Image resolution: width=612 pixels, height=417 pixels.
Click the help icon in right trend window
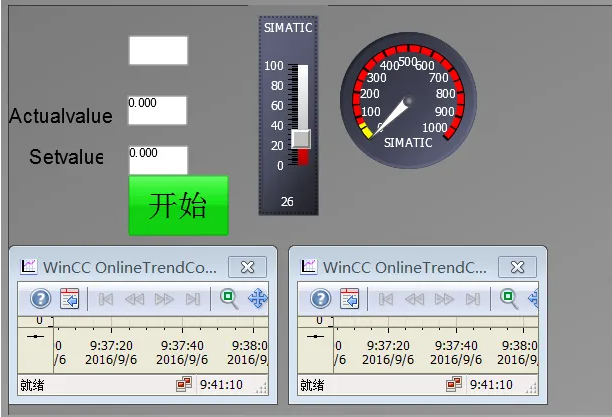click(320, 298)
